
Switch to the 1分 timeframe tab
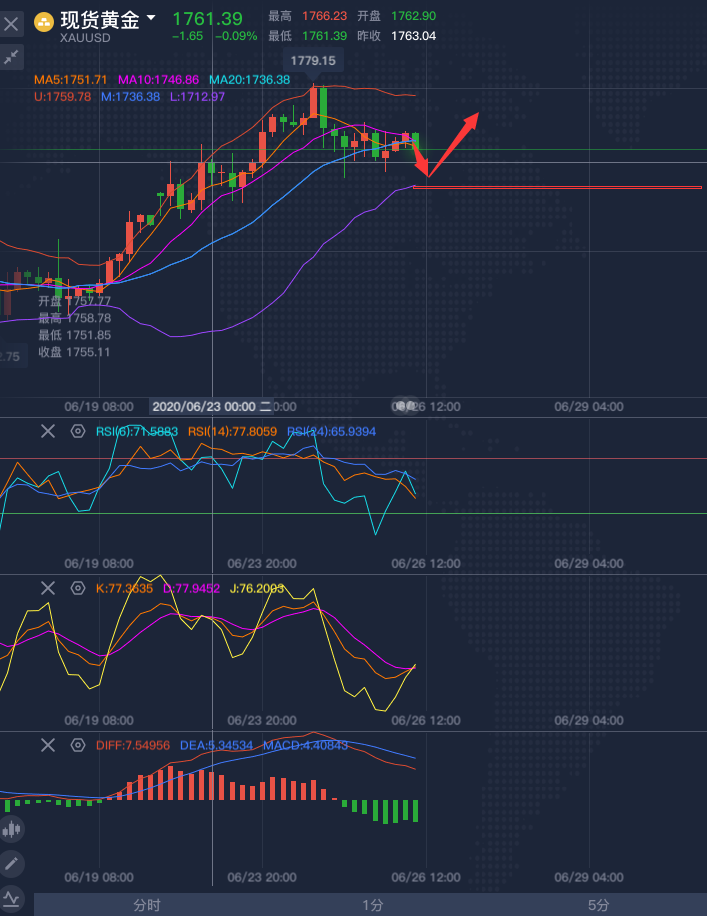(372, 904)
